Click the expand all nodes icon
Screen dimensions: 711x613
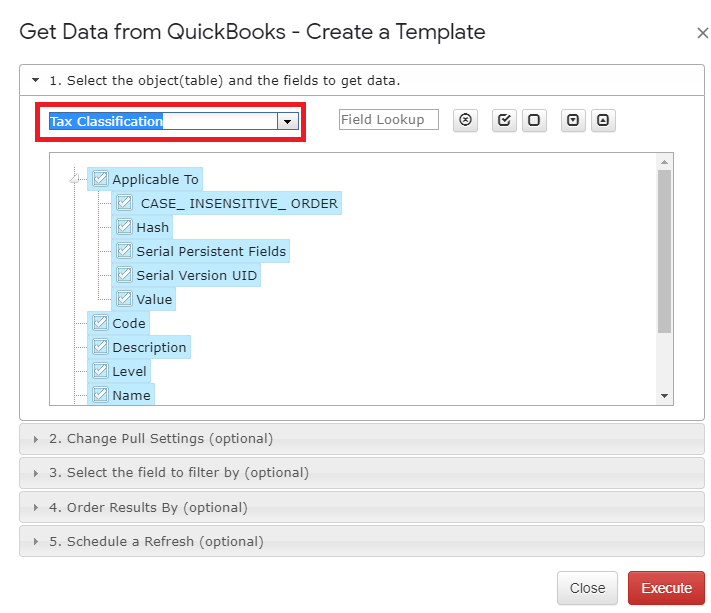[x=573, y=121]
